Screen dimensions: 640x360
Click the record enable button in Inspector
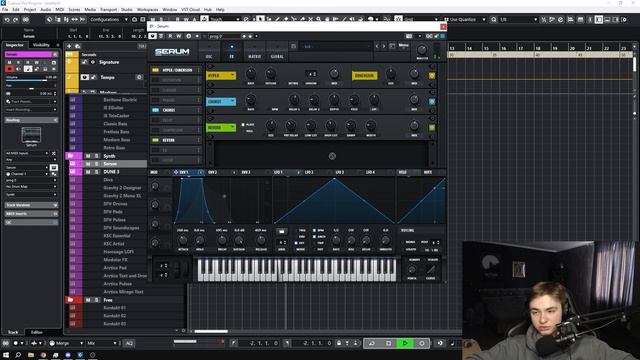(9, 69)
